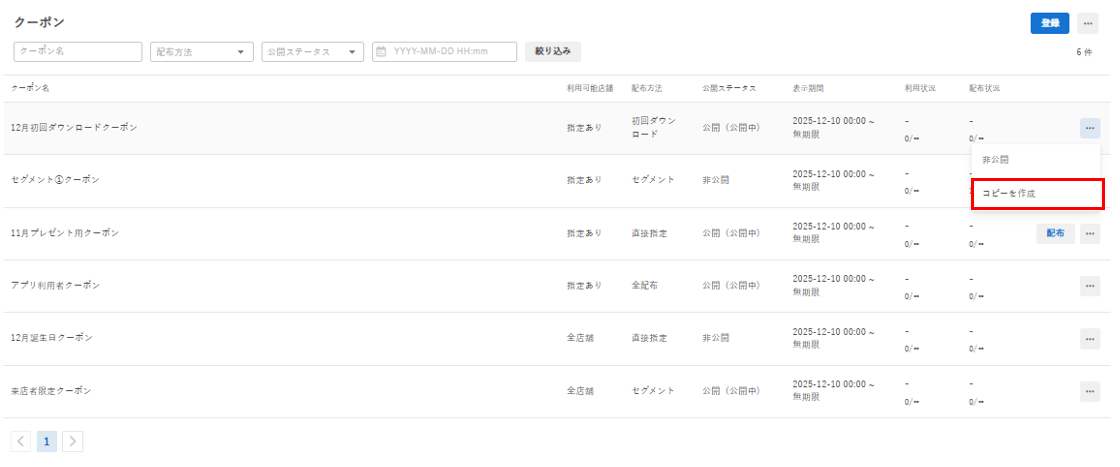Open the header more-options menu beside 登録

tap(1087, 24)
